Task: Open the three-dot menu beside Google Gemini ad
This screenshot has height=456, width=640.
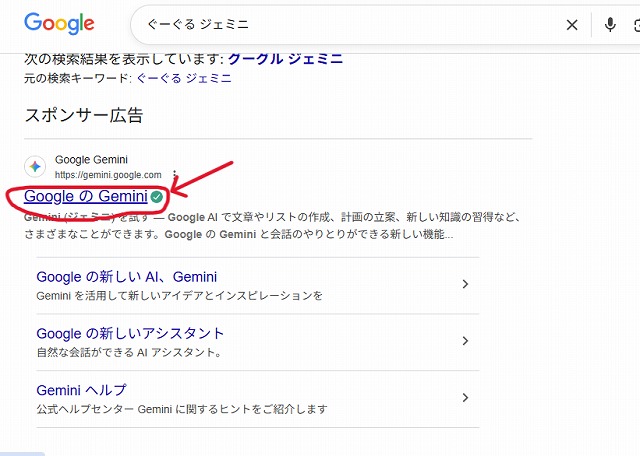Action: [x=176, y=172]
